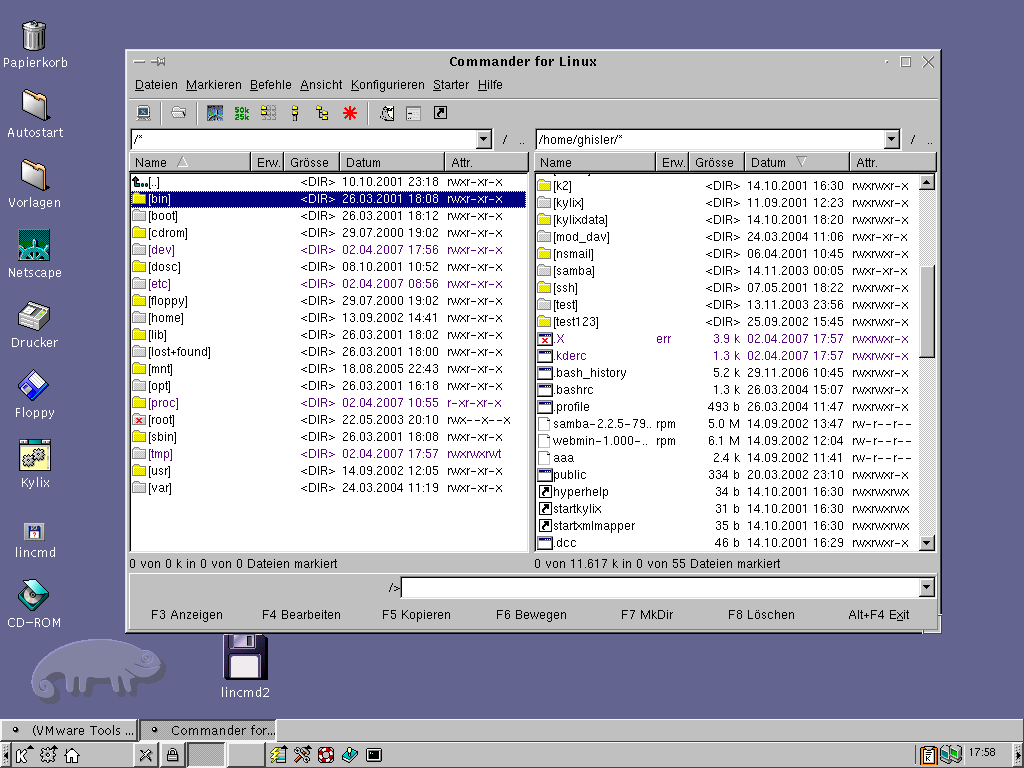
Task: Open the Dateien menu
Action: pyautogui.click(x=156, y=85)
